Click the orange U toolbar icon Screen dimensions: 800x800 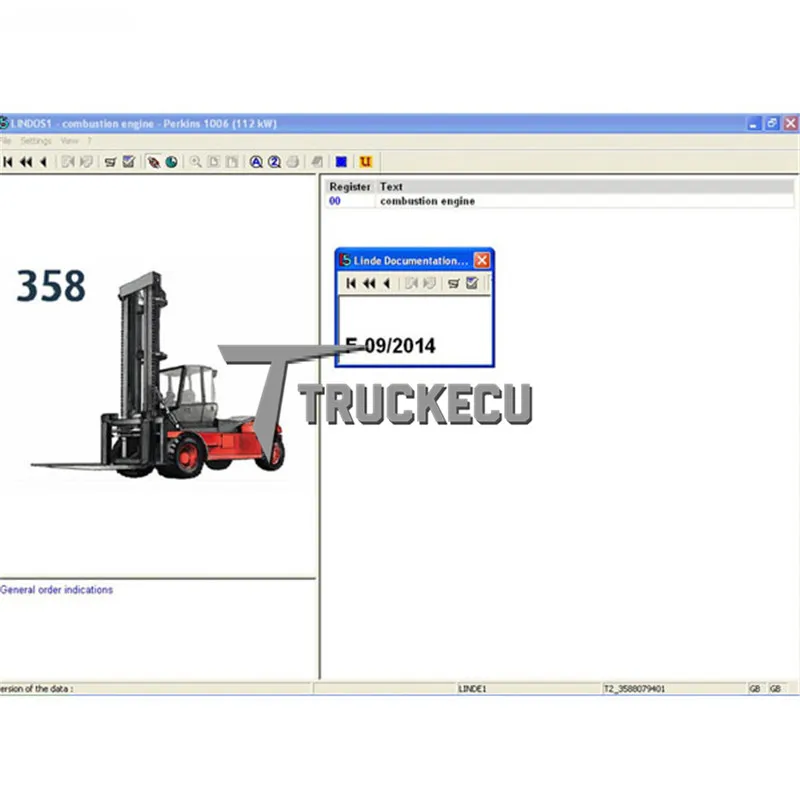(366, 162)
